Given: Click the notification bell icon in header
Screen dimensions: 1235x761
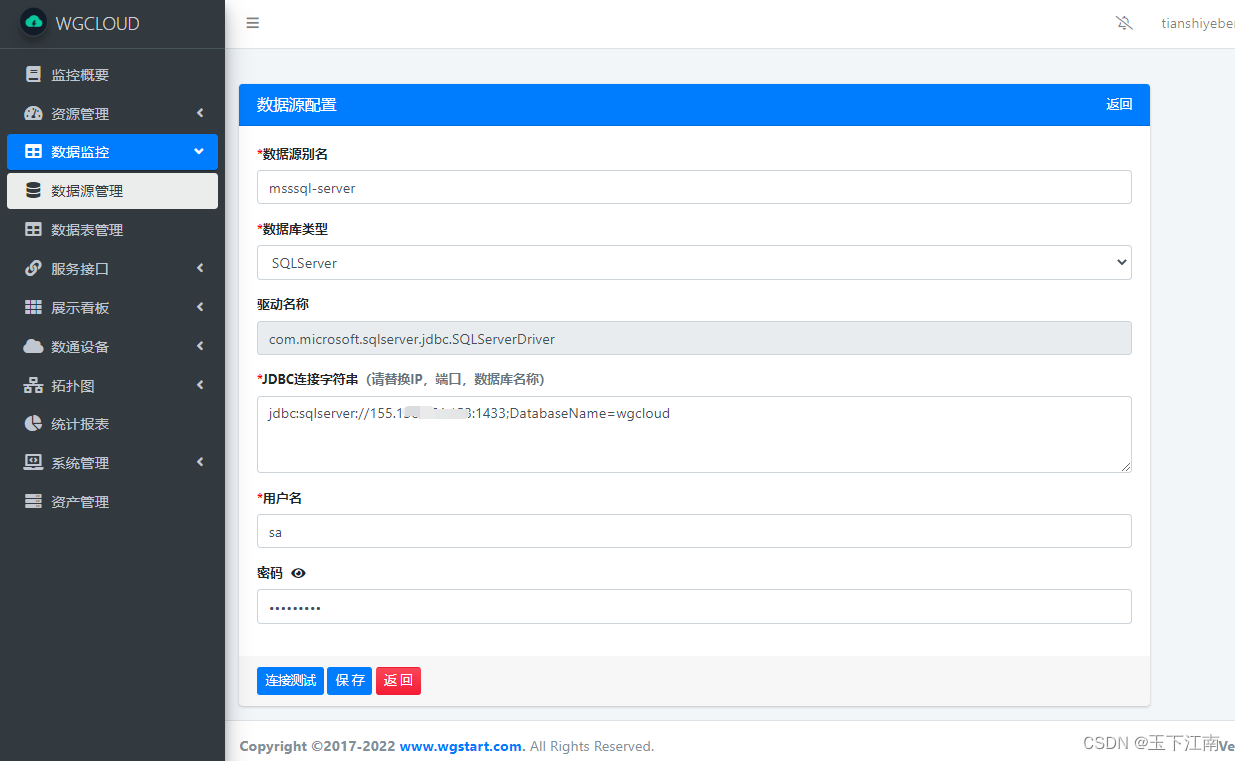Looking at the screenshot, I should pos(1124,22).
